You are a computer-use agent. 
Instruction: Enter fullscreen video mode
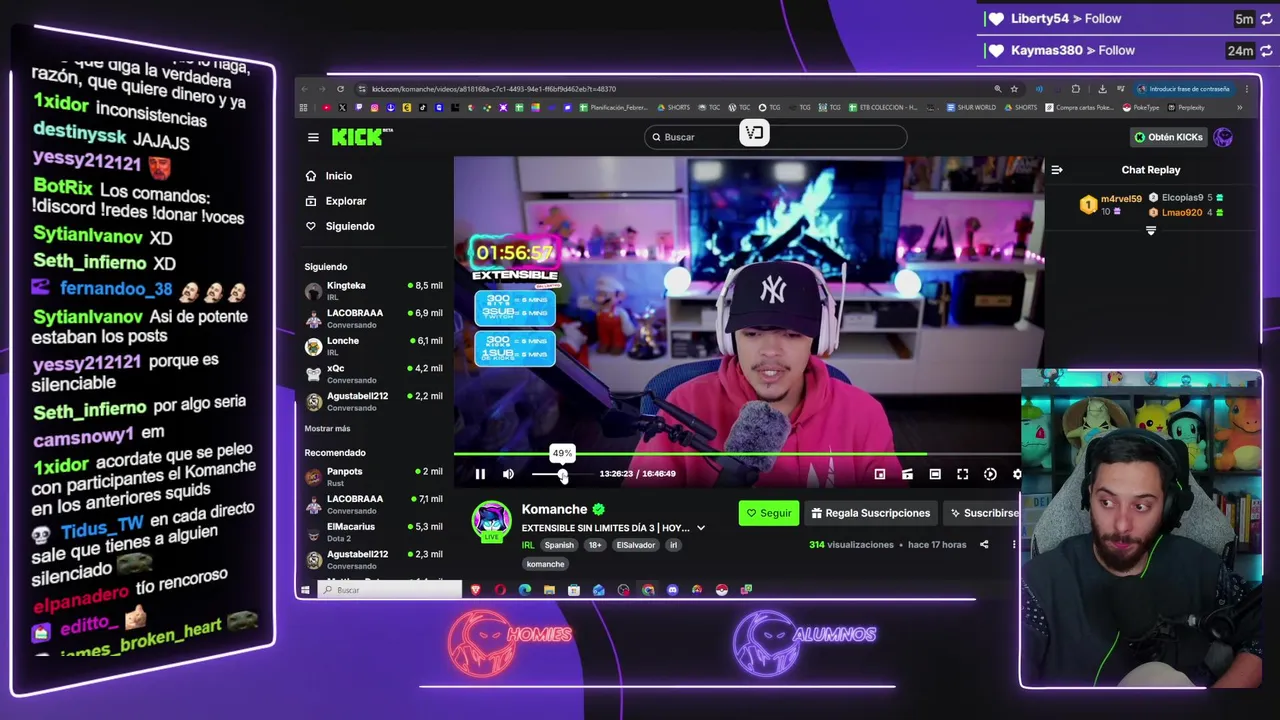tap(962, 474)
